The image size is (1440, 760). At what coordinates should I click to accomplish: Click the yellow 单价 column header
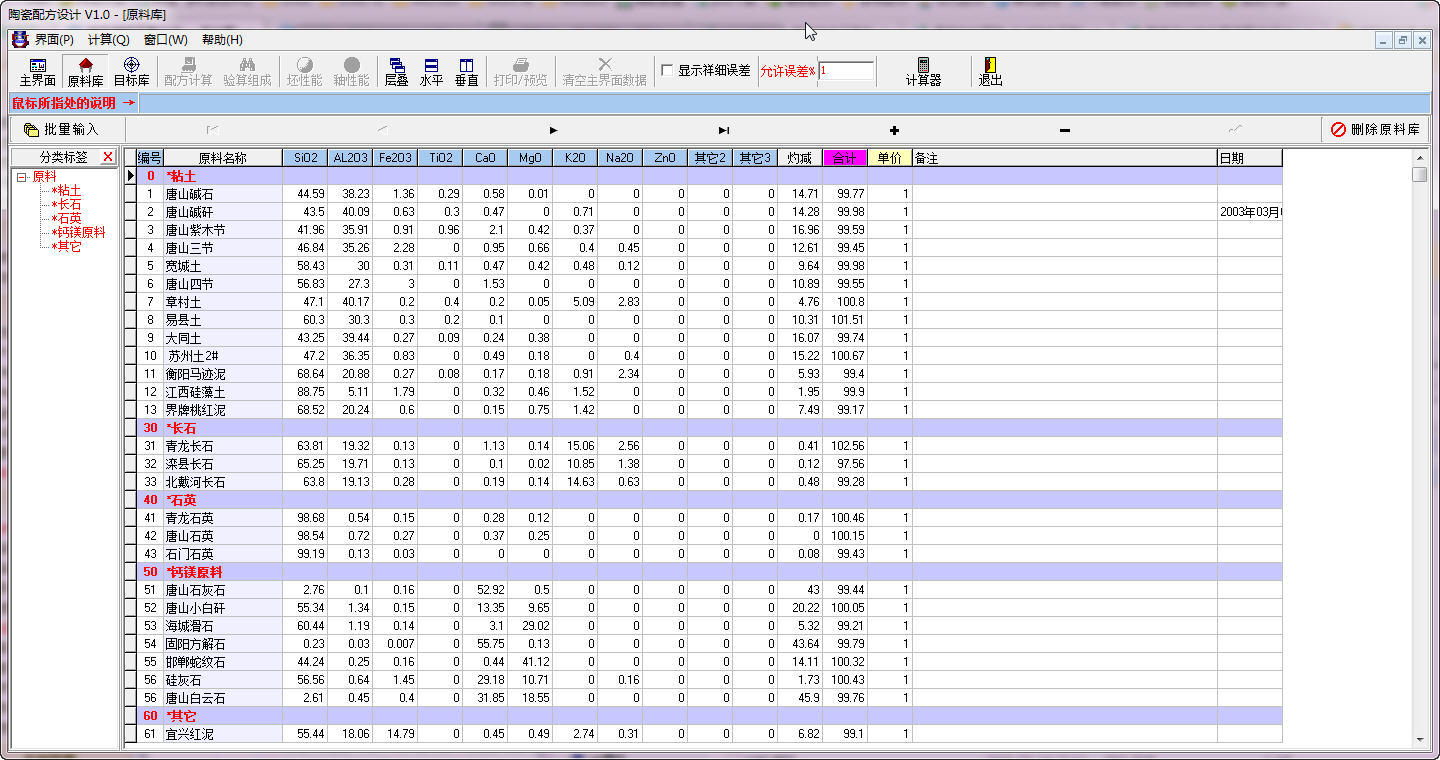890,158
